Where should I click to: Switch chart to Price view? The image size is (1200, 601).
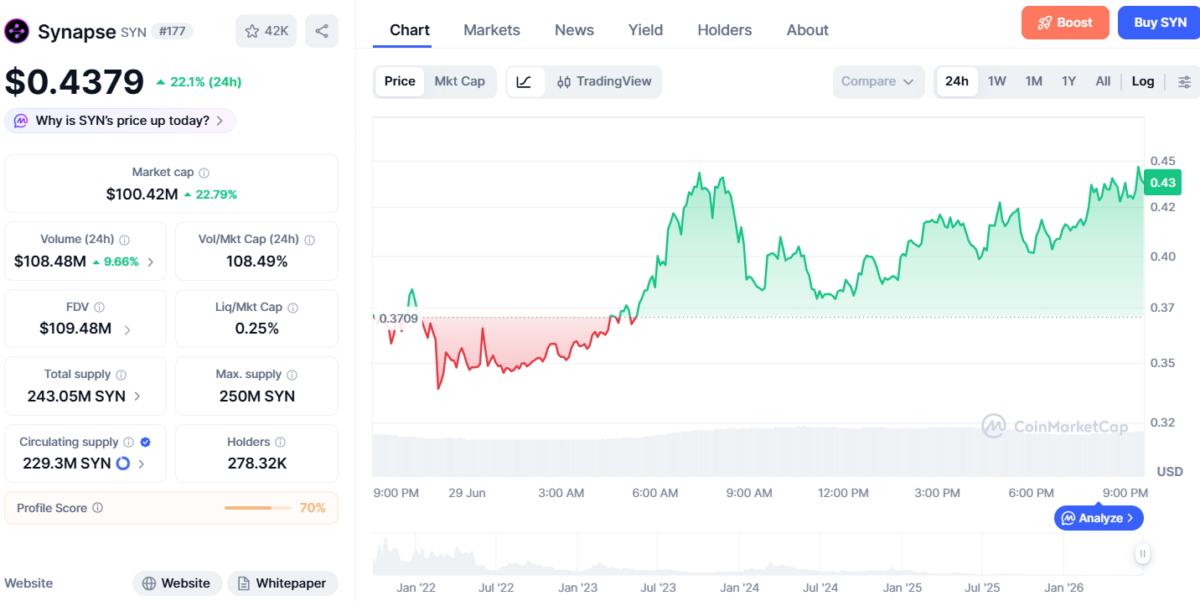[400, 82]
